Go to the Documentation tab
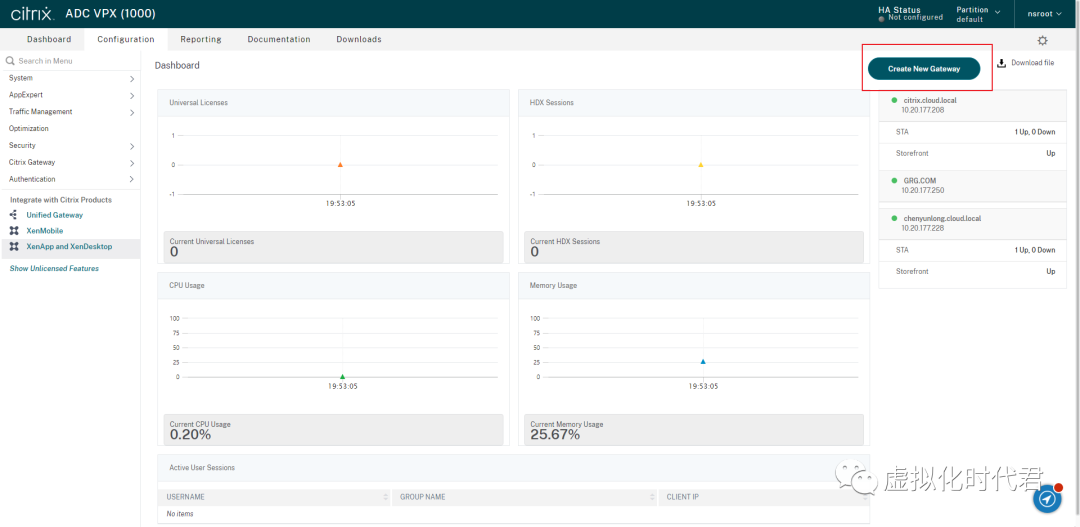 tap(279, 39)
